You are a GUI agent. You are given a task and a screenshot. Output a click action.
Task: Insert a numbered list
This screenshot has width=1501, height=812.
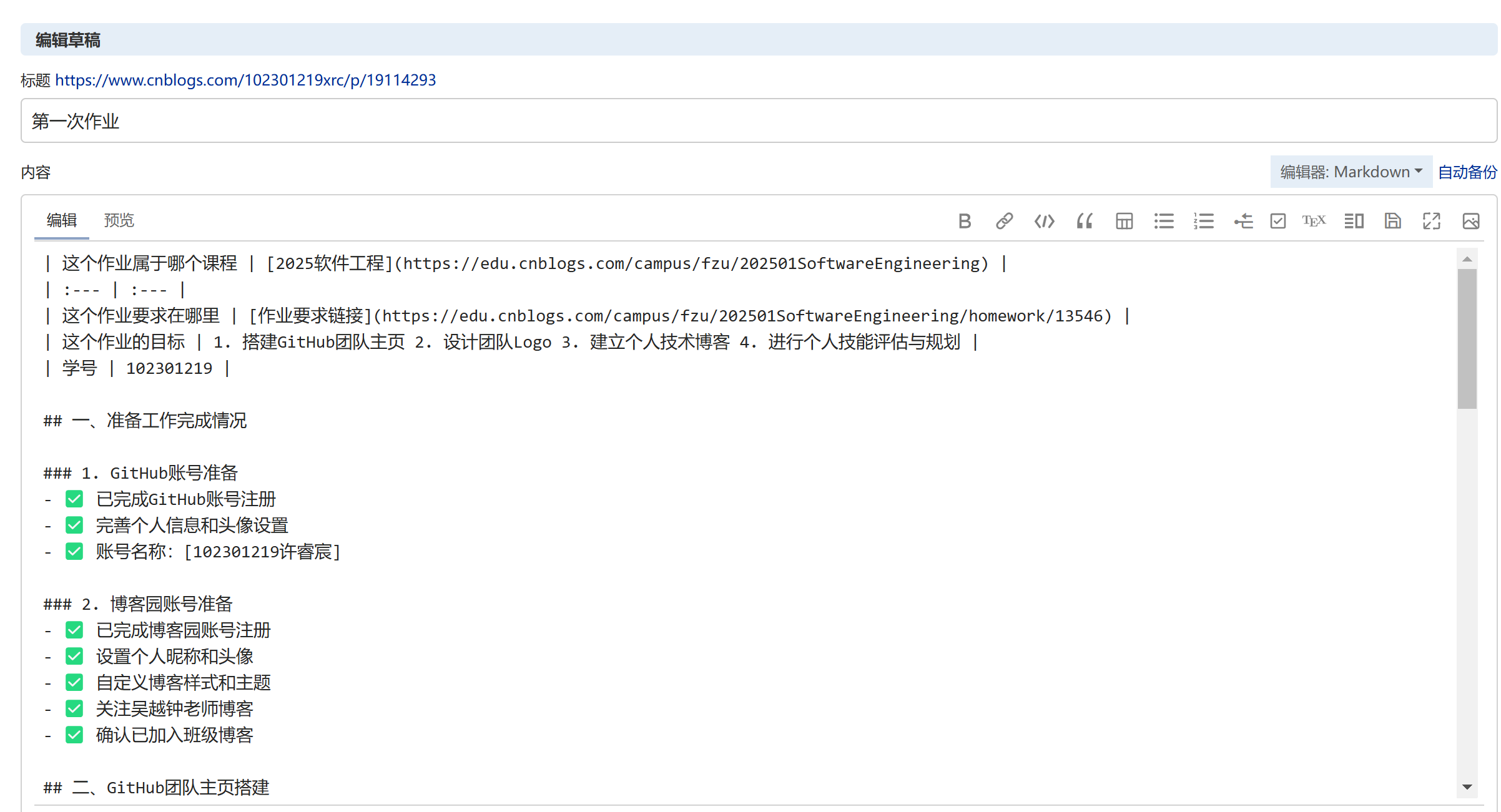point(1203,221)
